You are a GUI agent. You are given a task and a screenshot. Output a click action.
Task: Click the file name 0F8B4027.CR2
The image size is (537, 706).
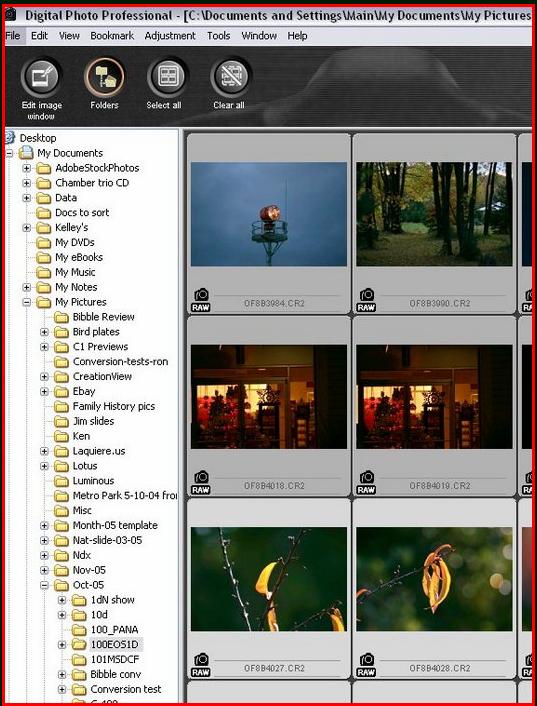coord(274,668)
